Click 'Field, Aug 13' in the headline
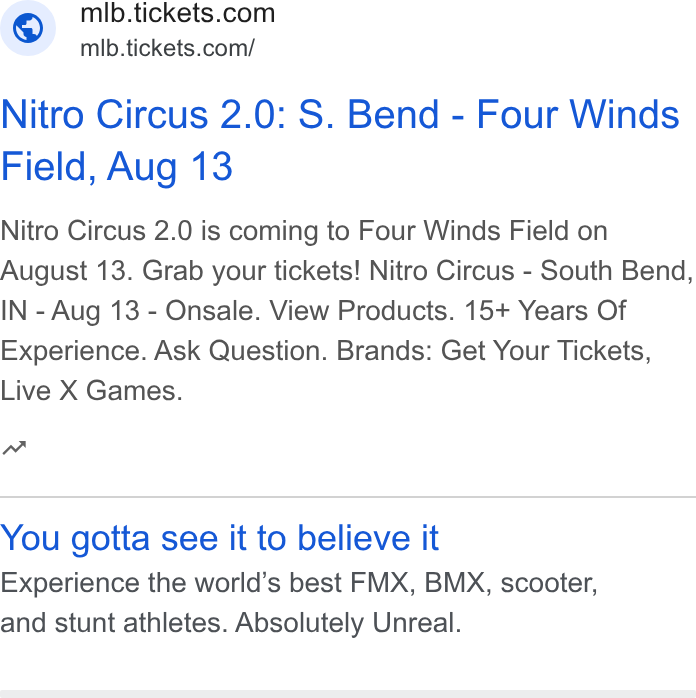 117,166
